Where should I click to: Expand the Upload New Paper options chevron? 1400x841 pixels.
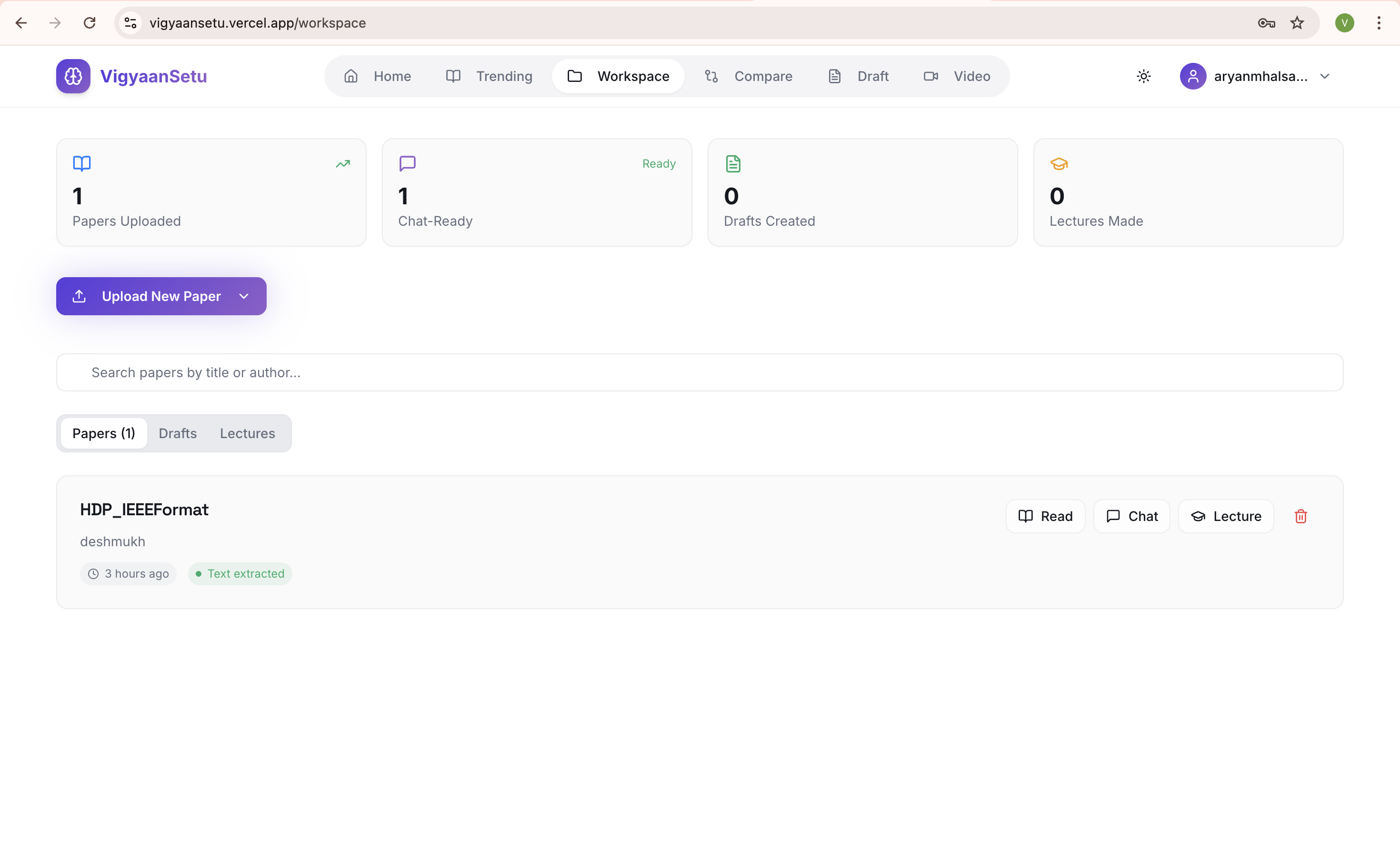pos(244,296)
